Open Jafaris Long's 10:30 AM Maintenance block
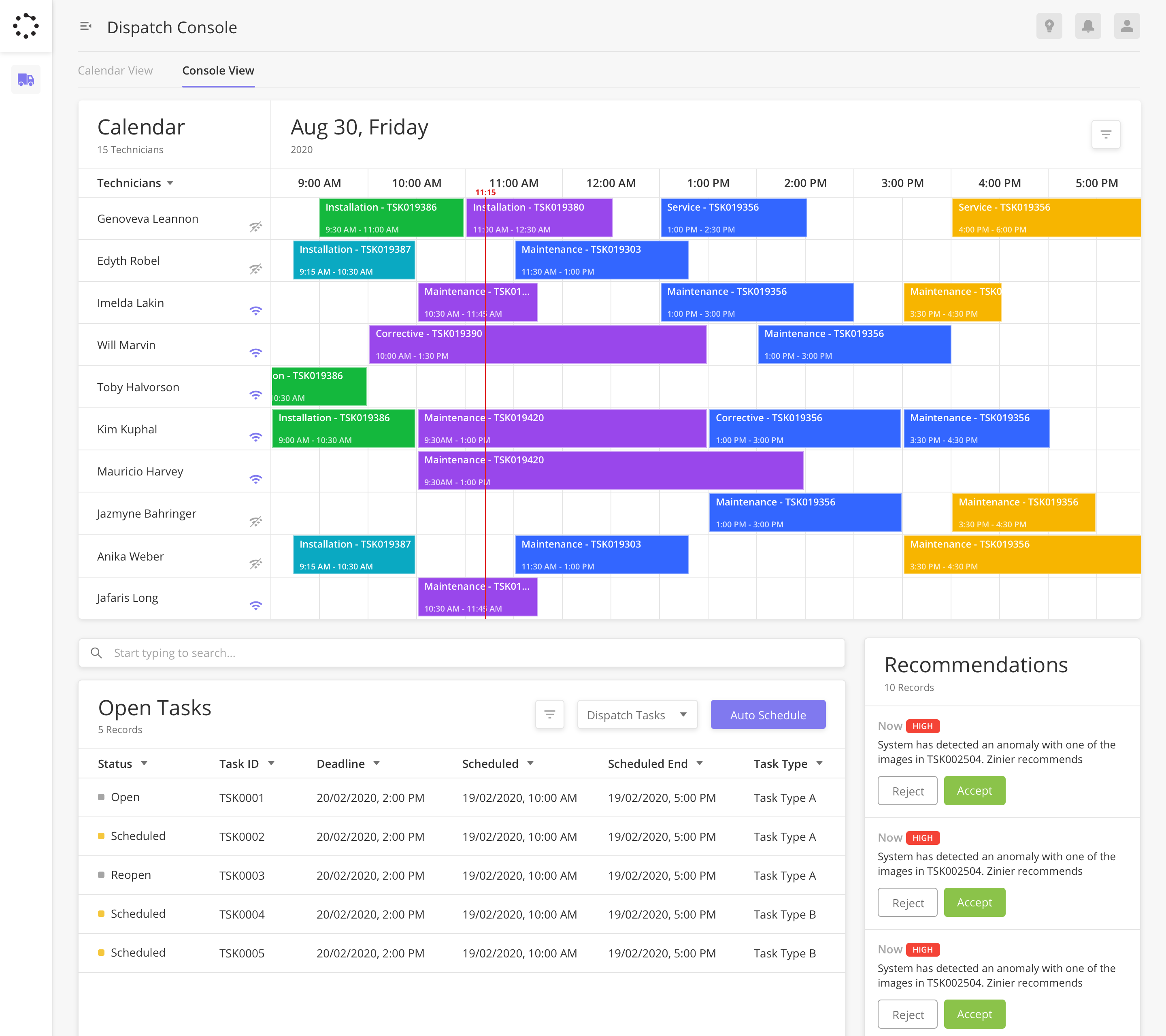 [x=477, y=597]
